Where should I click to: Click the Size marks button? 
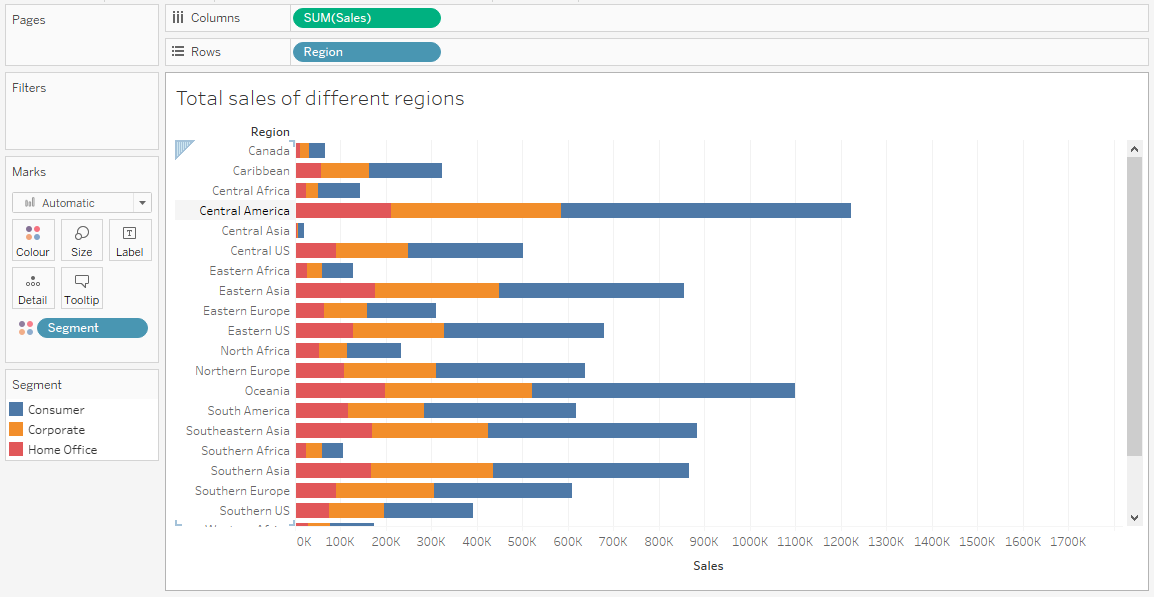tap(81, 239)
